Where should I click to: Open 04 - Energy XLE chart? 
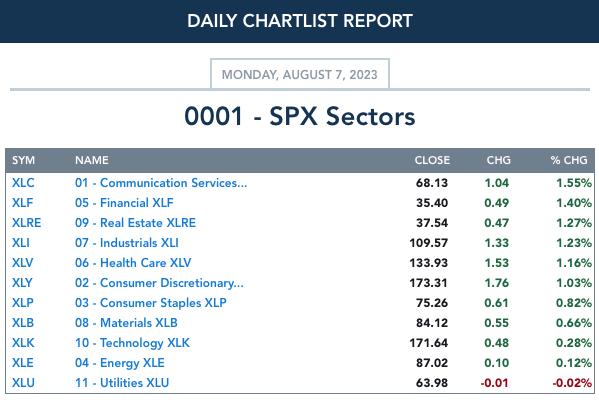[120, 363]
